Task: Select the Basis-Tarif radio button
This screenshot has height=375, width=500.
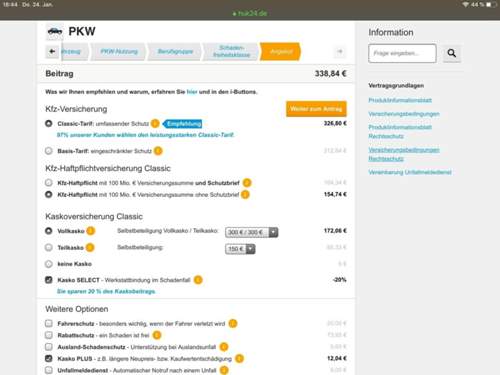Action: [49, 151]
